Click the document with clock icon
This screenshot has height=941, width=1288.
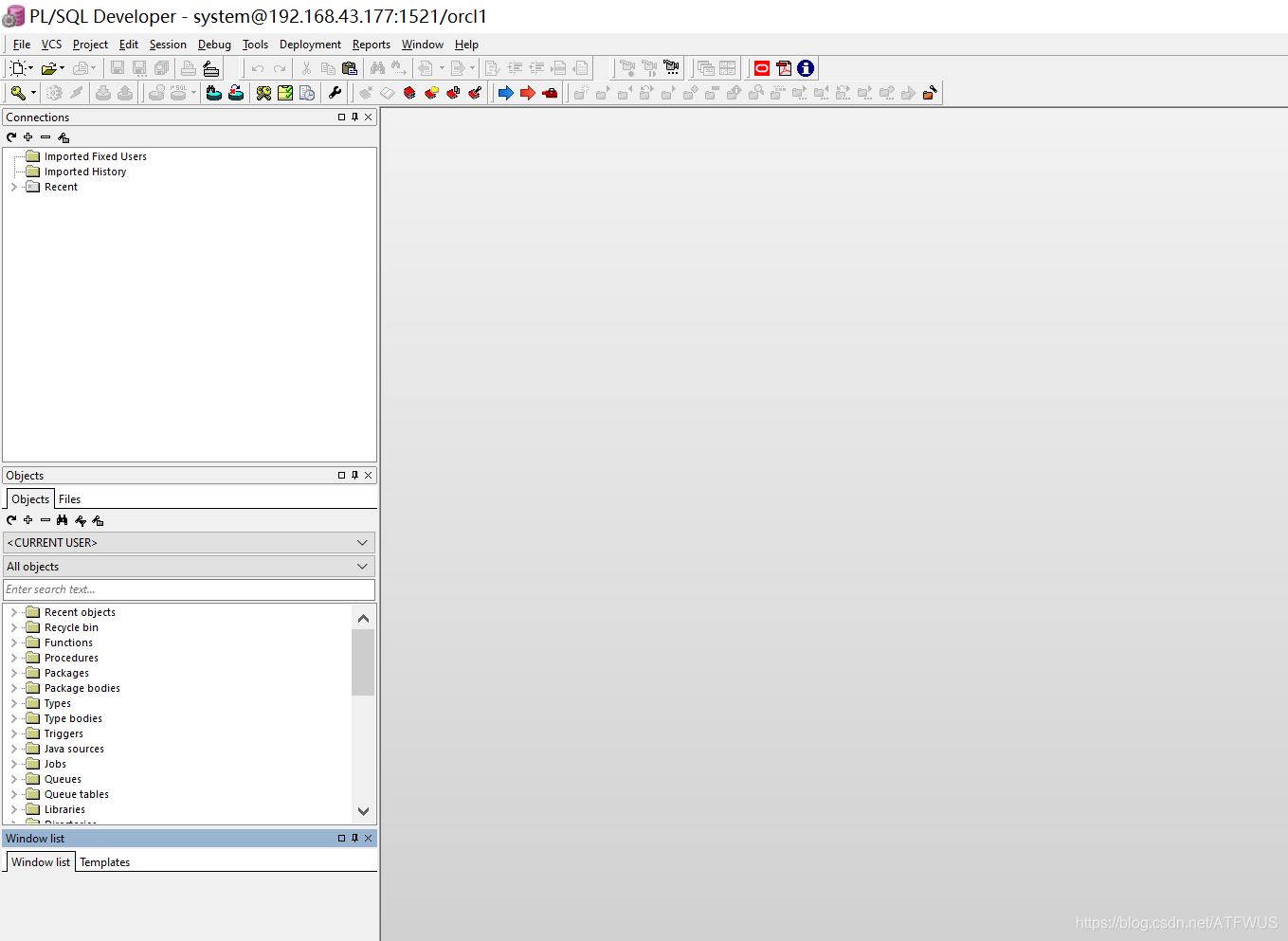307,93
